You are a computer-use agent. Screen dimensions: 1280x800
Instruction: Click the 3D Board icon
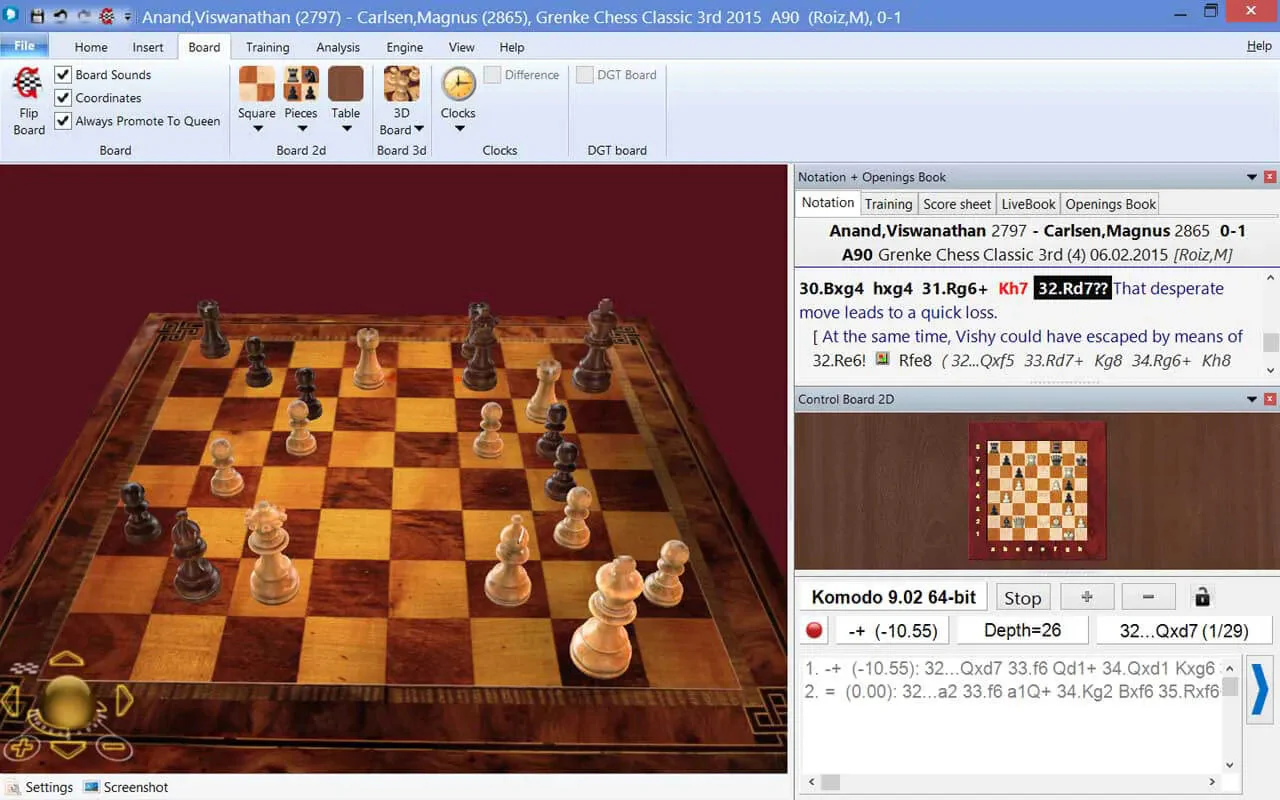tap(402, 84)
